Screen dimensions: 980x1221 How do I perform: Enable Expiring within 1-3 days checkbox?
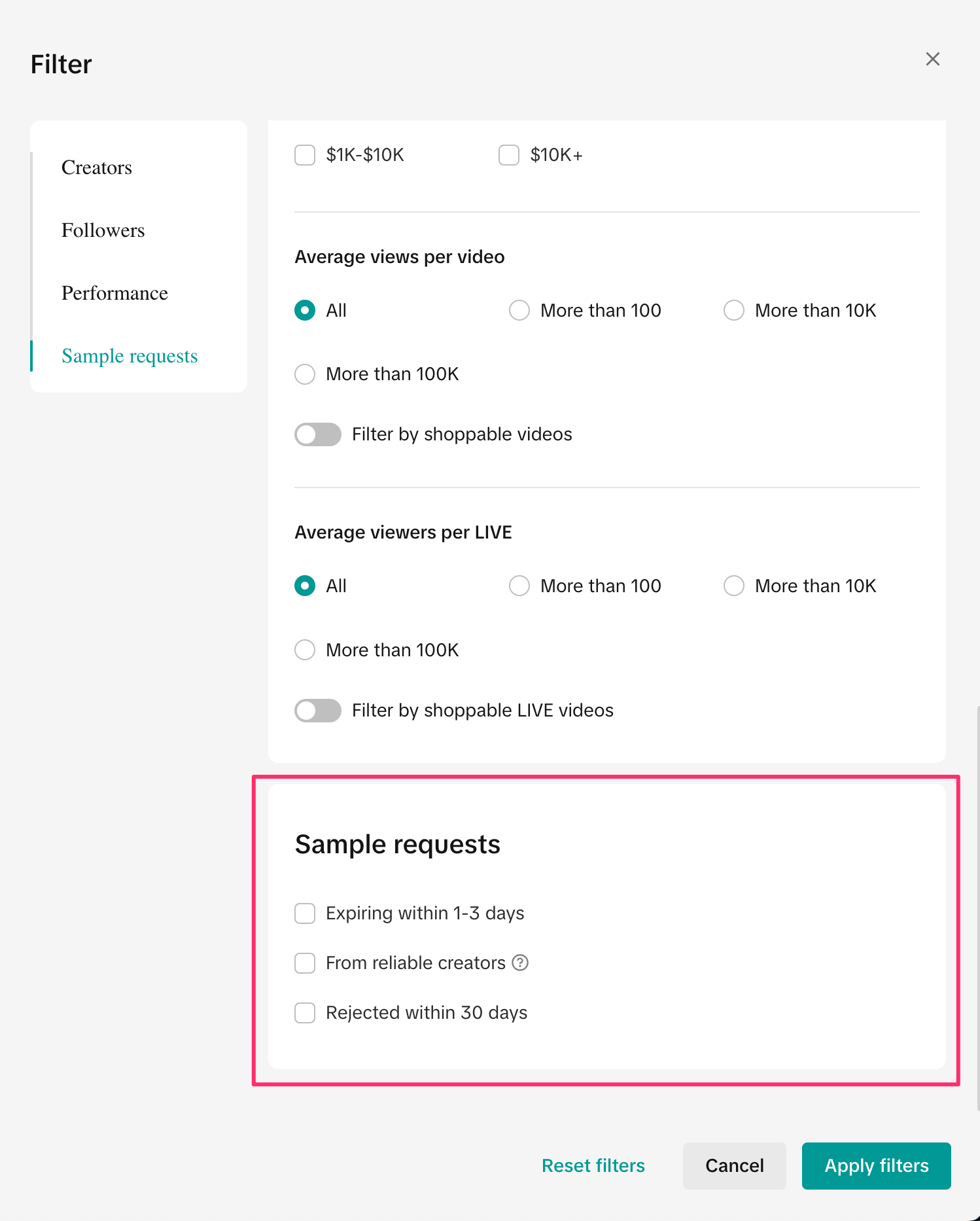point(305,913)
